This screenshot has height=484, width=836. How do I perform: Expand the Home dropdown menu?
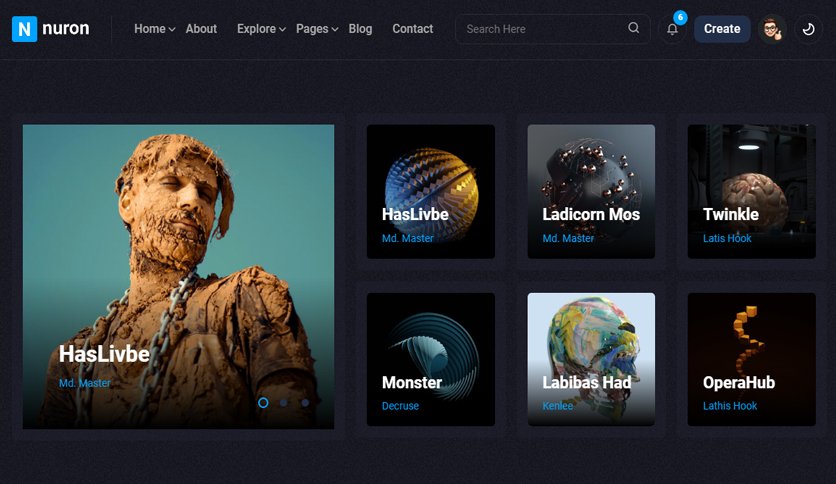point(155,29)
